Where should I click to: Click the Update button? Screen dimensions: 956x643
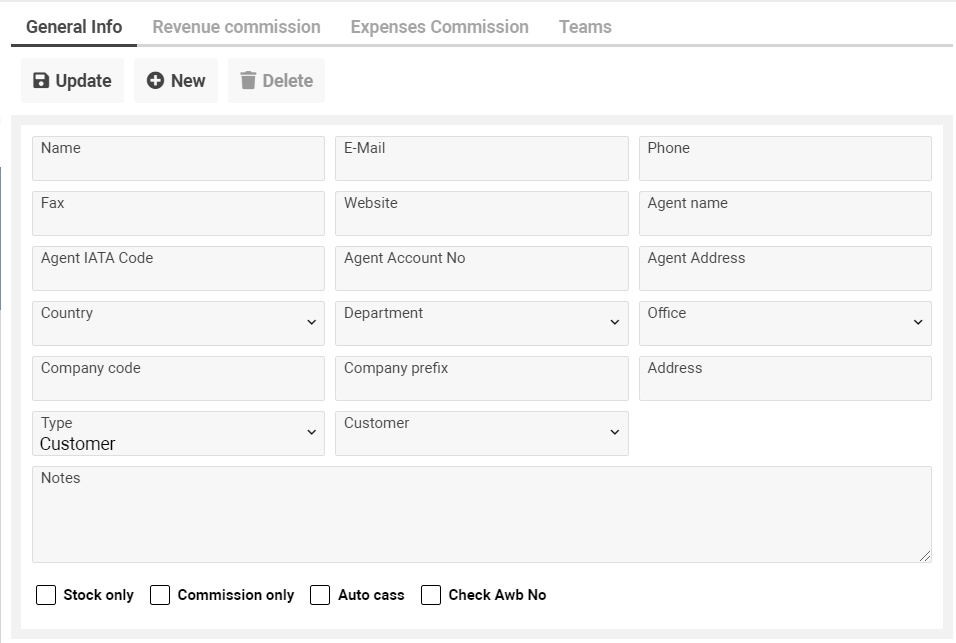pos(71,80)
